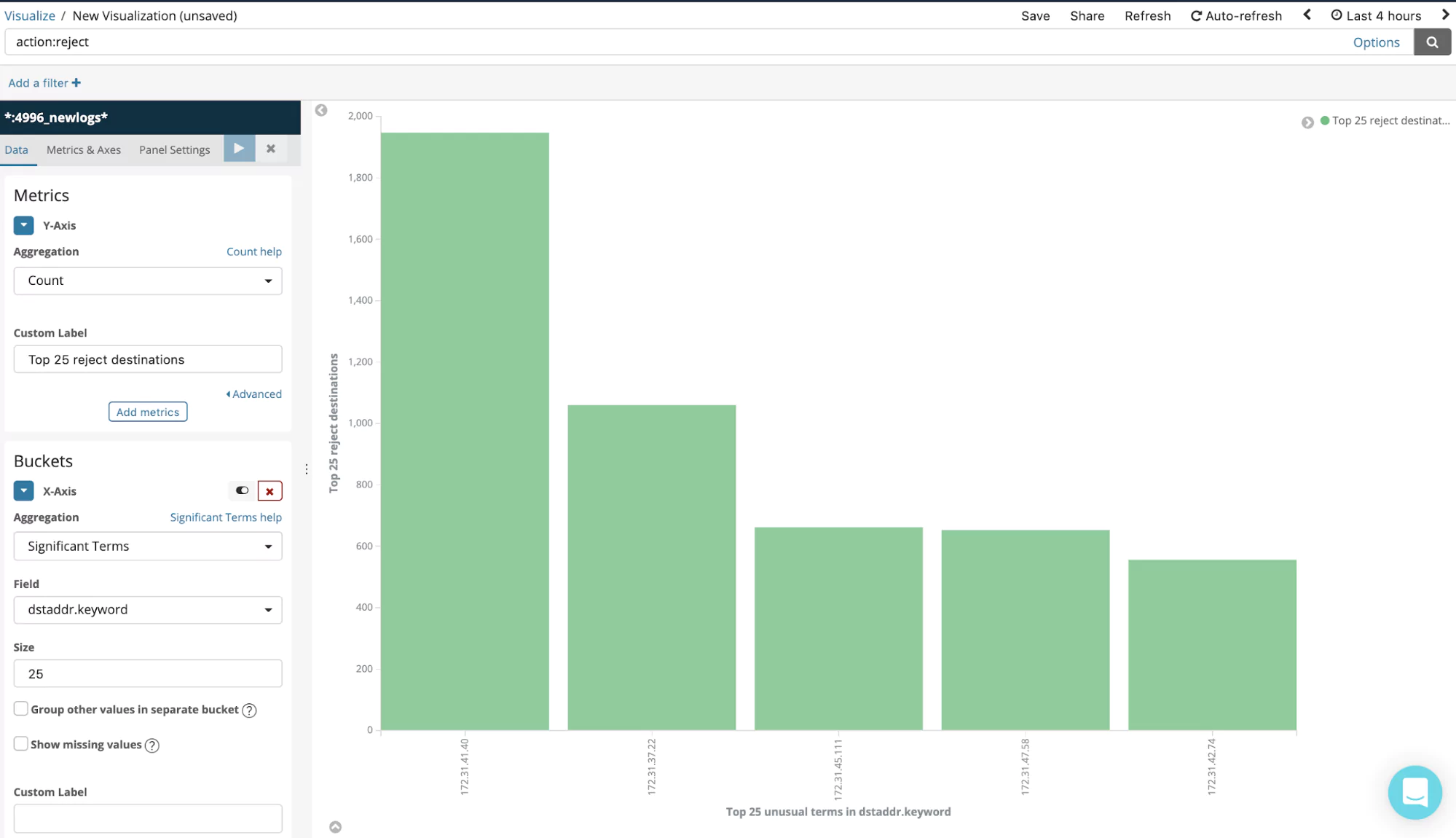Open the dstaddr.keyword field dropdown

[x=148, y=610]
